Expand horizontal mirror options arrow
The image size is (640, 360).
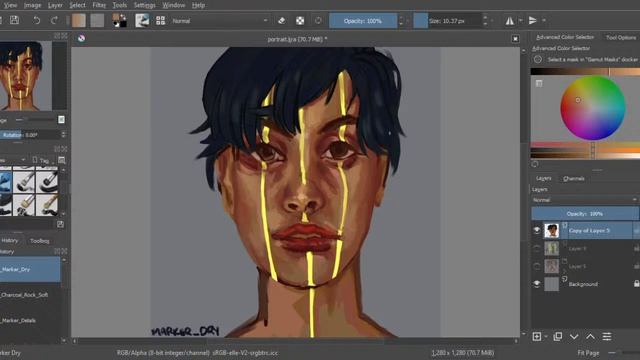pyautogui.click(x=520, y=20)
